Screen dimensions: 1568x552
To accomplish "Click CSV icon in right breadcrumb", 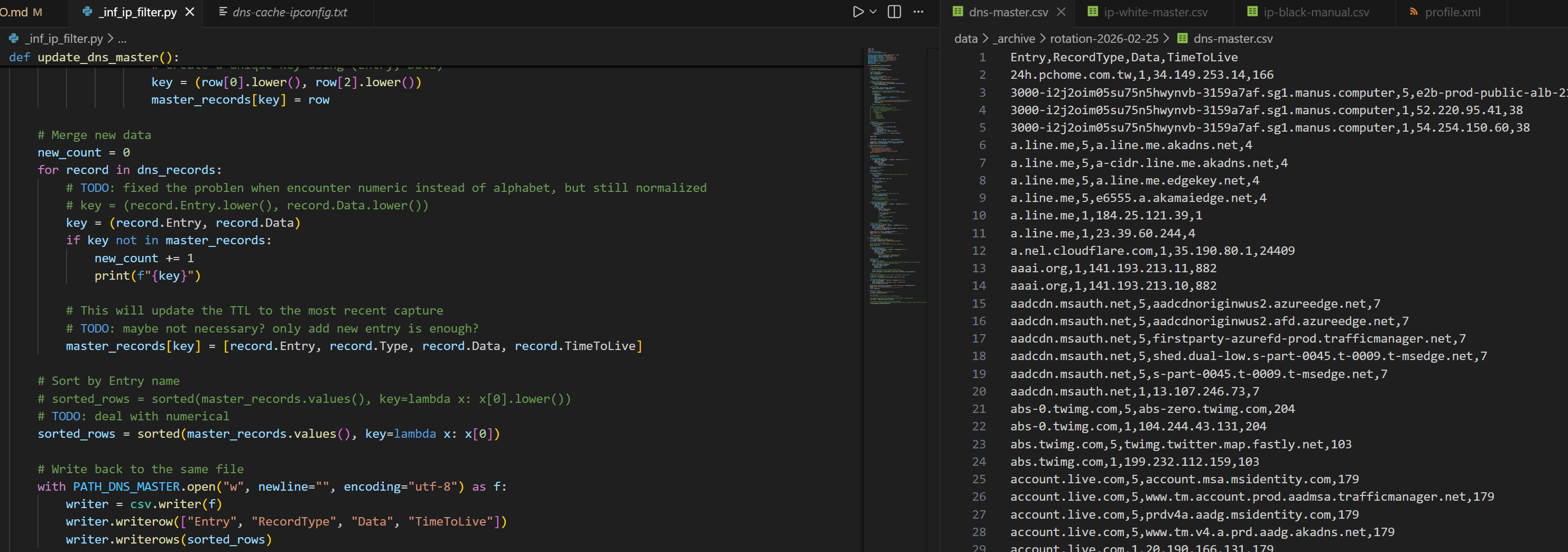I will pos(1182,39).
